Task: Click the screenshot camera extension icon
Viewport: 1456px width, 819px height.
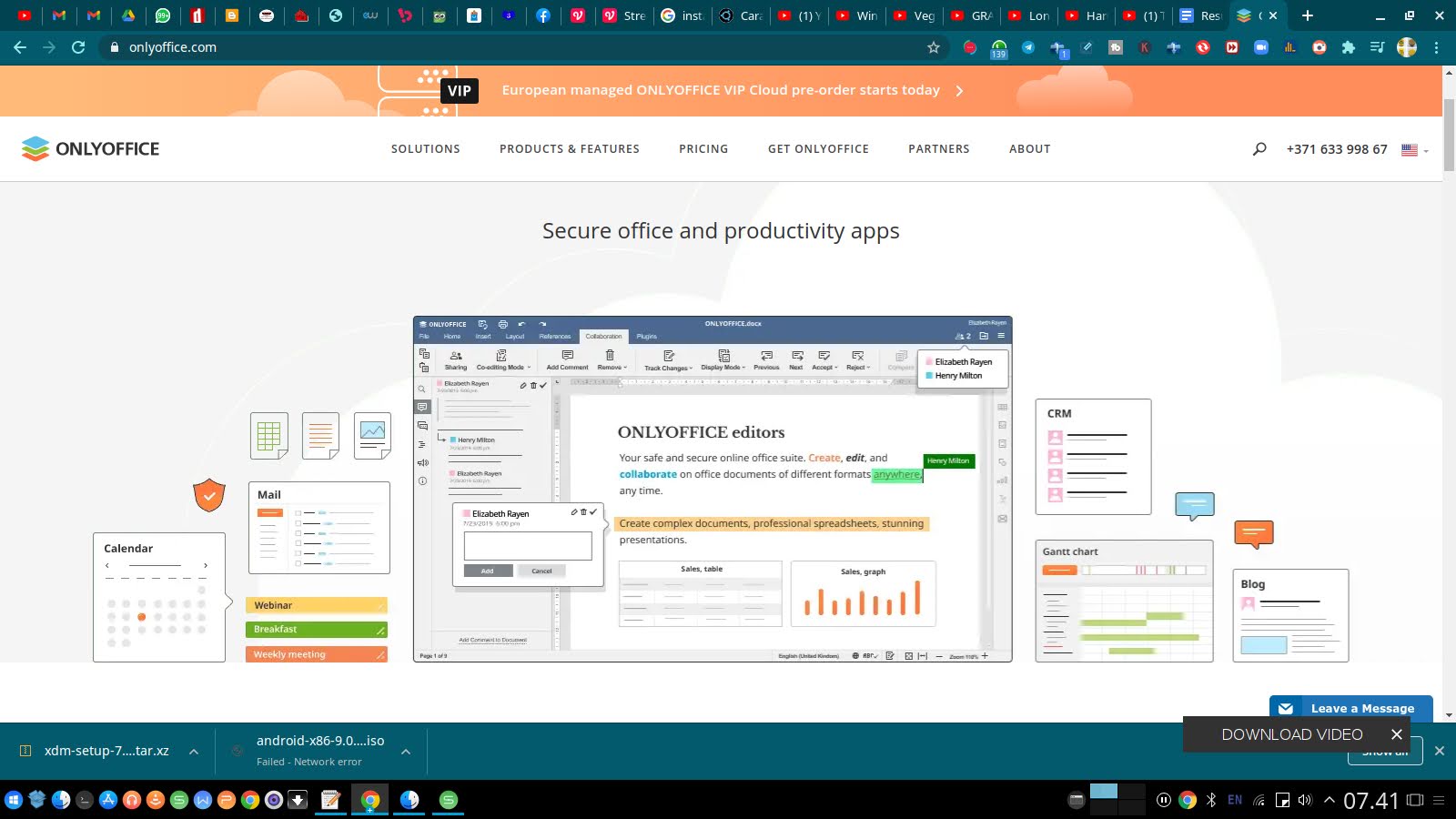Action: pyautogui.click(x=1319, y=47)
